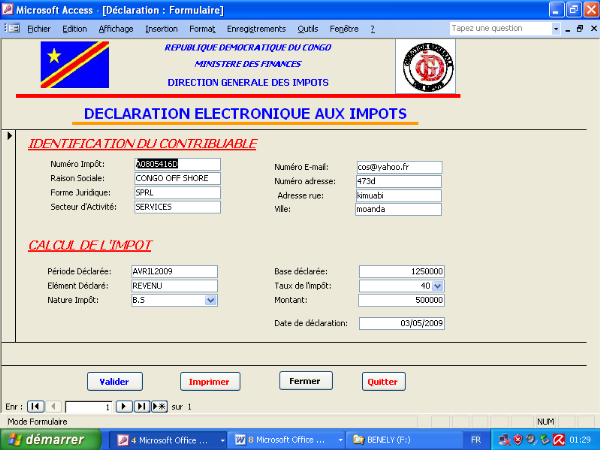Jump to the last record

pos(141,407)
